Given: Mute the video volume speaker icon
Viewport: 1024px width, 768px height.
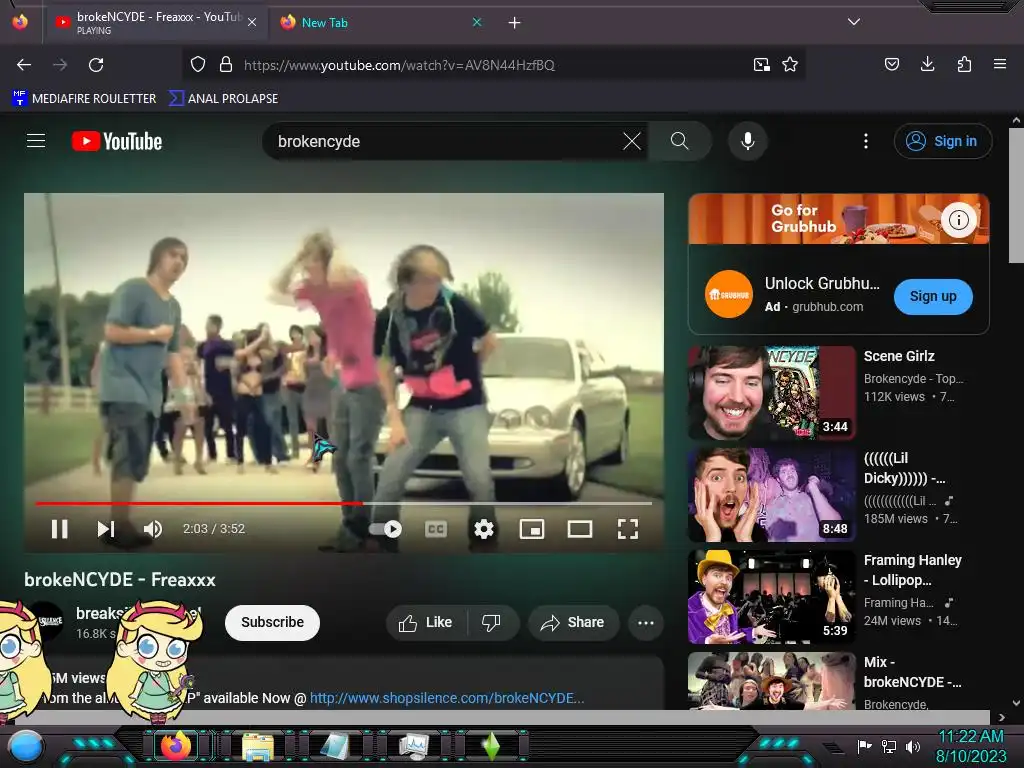Looking at the screenshot, I should pos(153,529).
